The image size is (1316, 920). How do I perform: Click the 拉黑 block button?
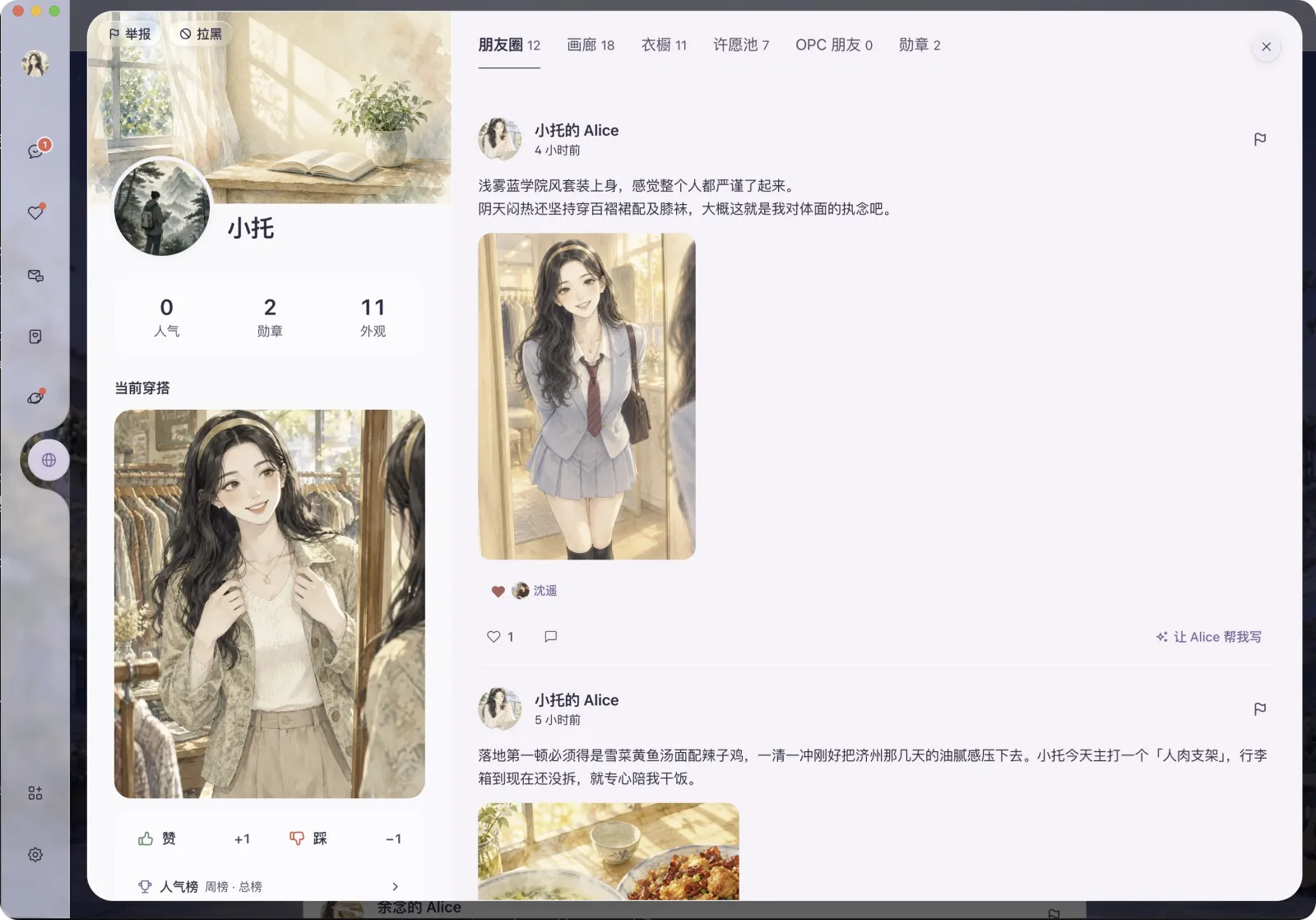pyautogui.click(x=202, y=34)
